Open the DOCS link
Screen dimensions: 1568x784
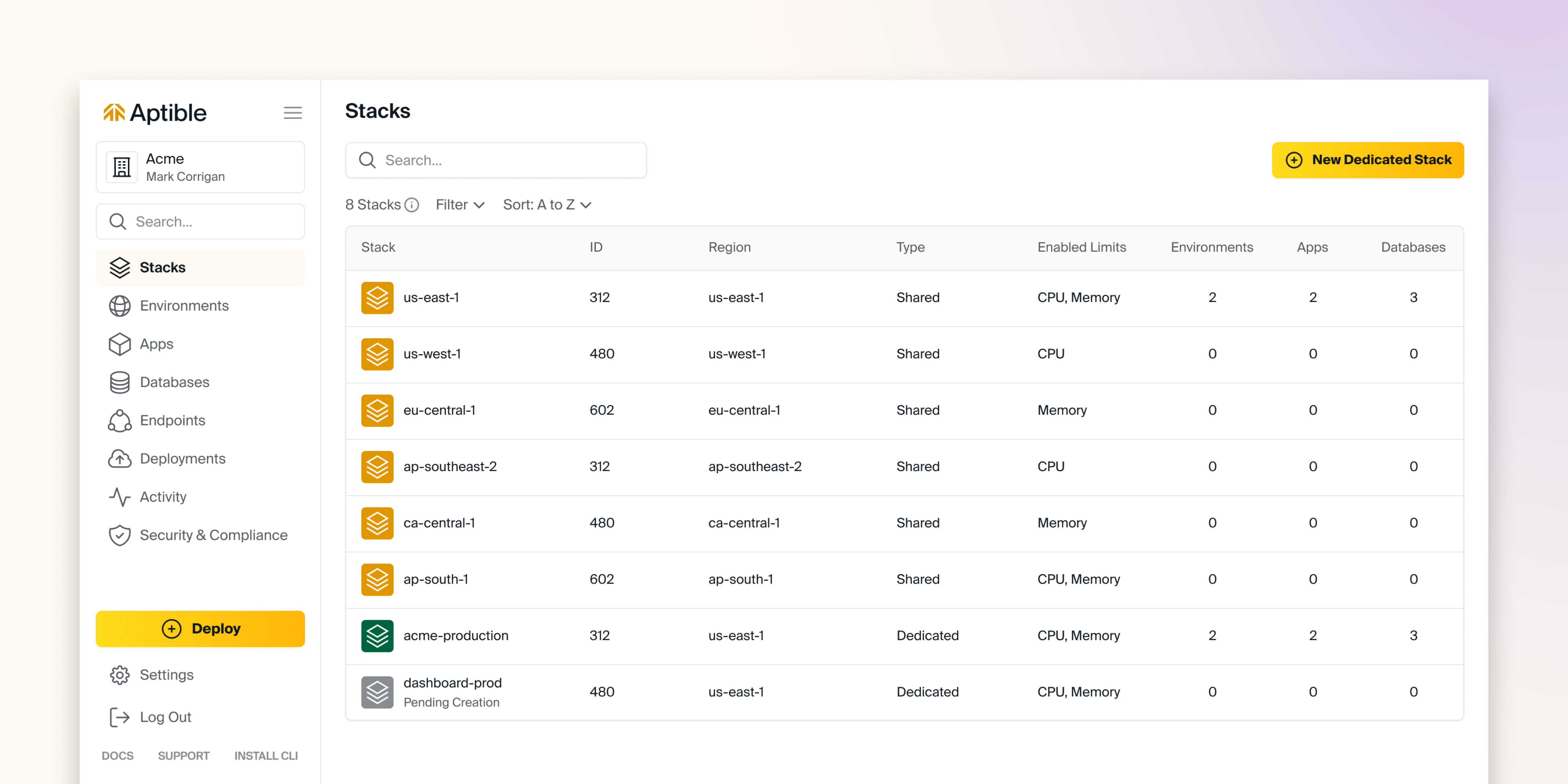[118, 756]
